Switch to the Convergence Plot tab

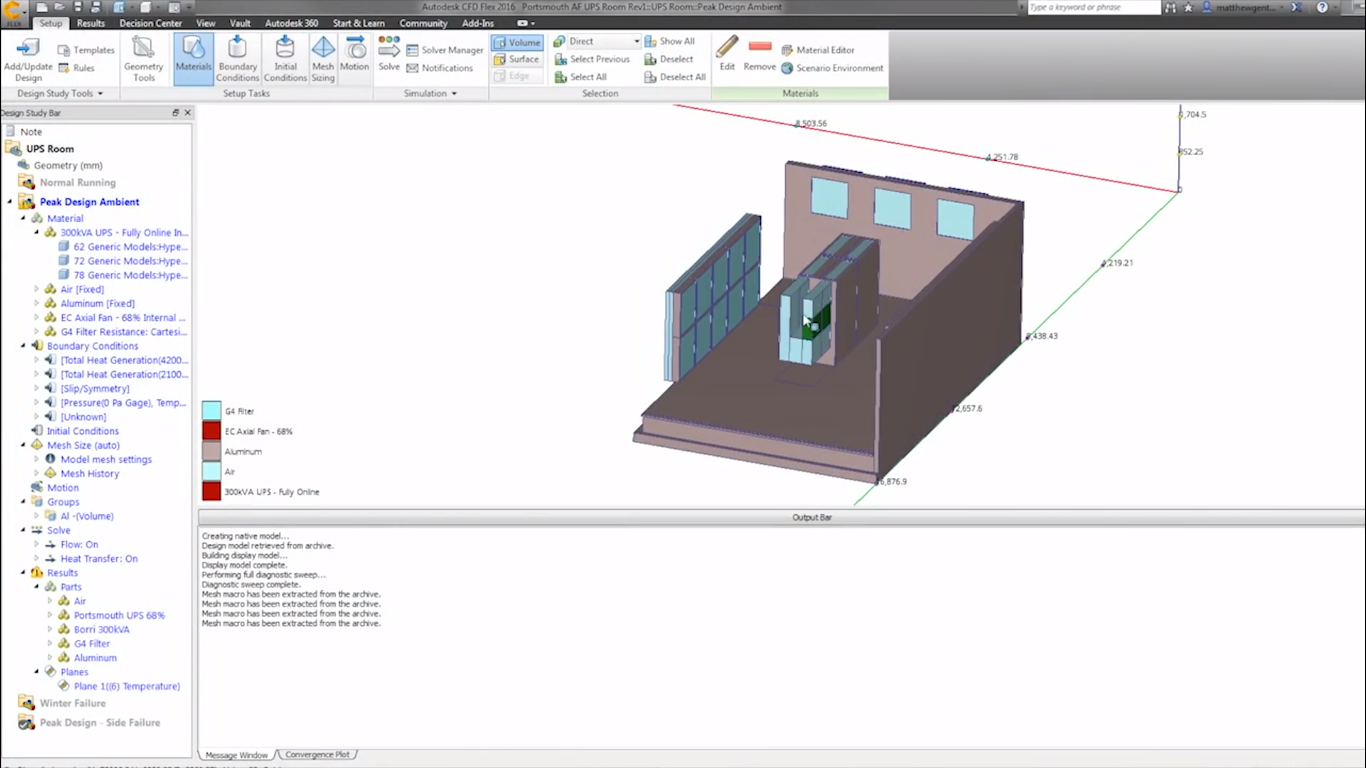tap(317, 755)
